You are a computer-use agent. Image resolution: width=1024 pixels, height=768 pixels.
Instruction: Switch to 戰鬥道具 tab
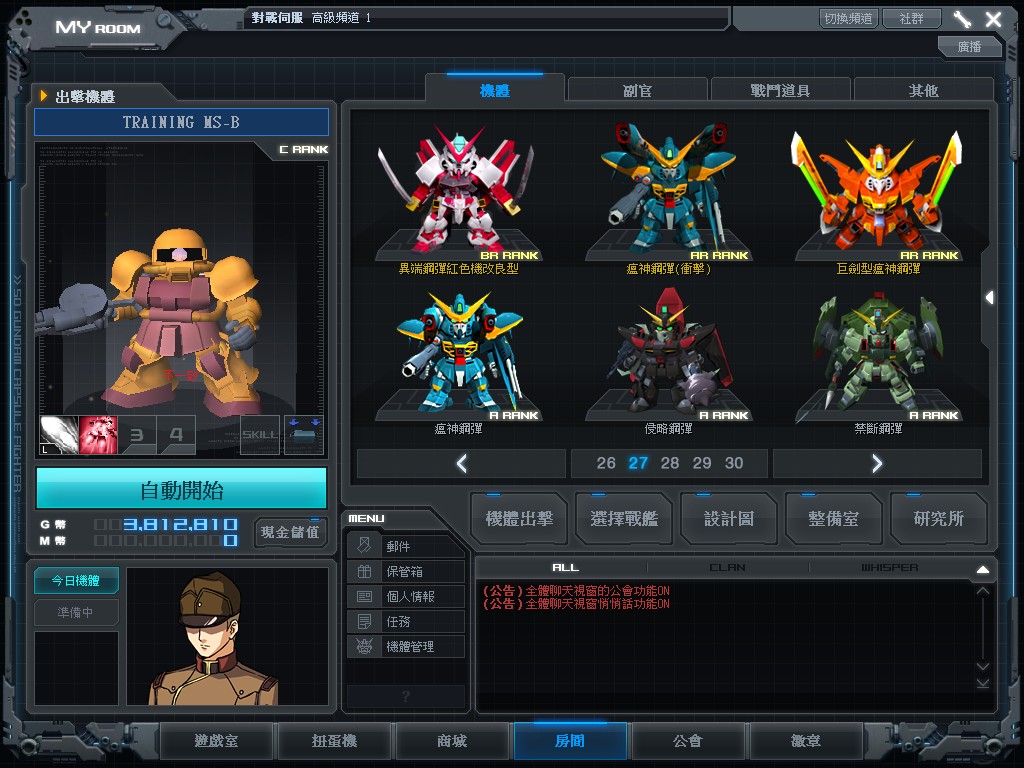pyautogui.click(x=780, y=90)
